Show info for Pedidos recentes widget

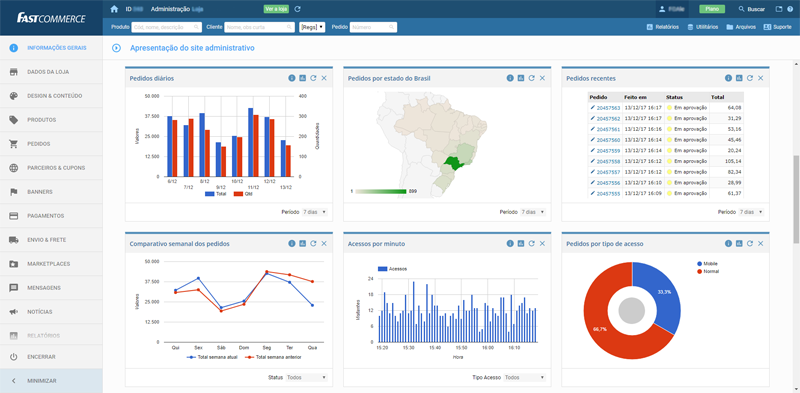click(729, 78)
